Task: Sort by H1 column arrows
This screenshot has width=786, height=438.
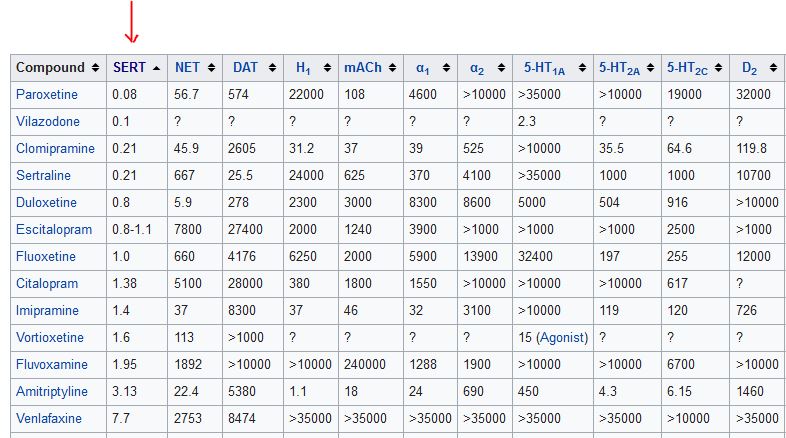Action: 327,68
